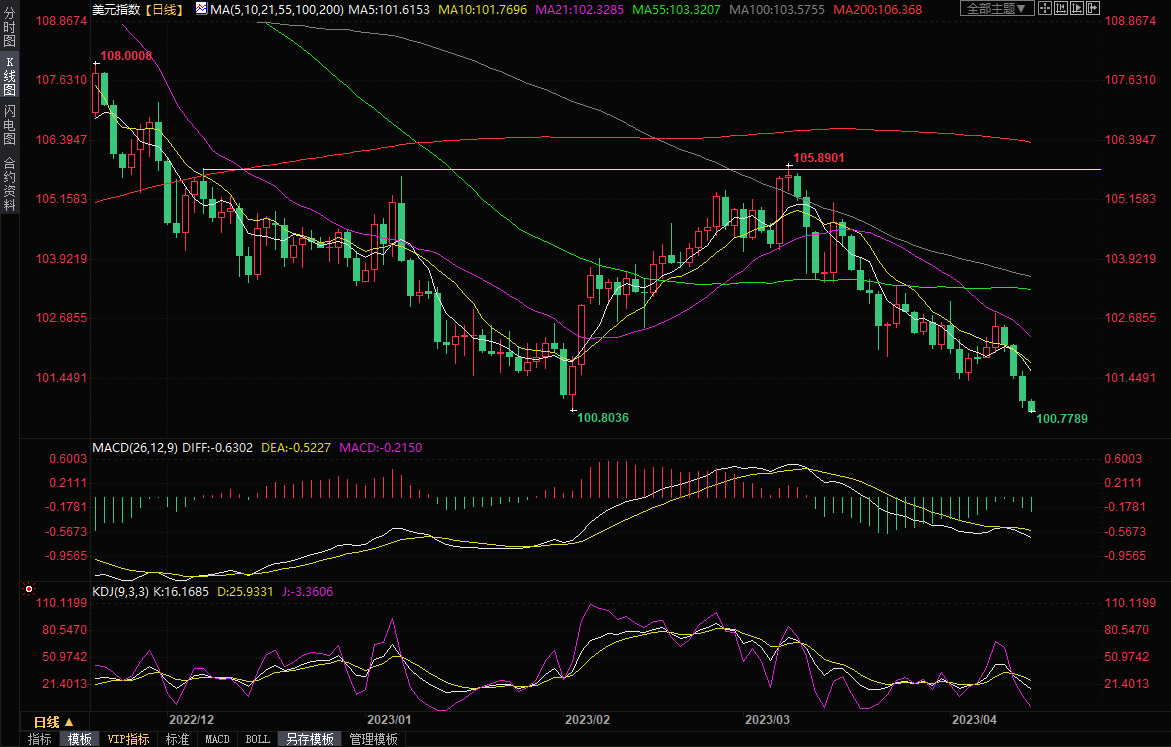The image size is (1171, 747).
Task: Click the red sun icon beside KDJ
Action: [x=29, y=591]
